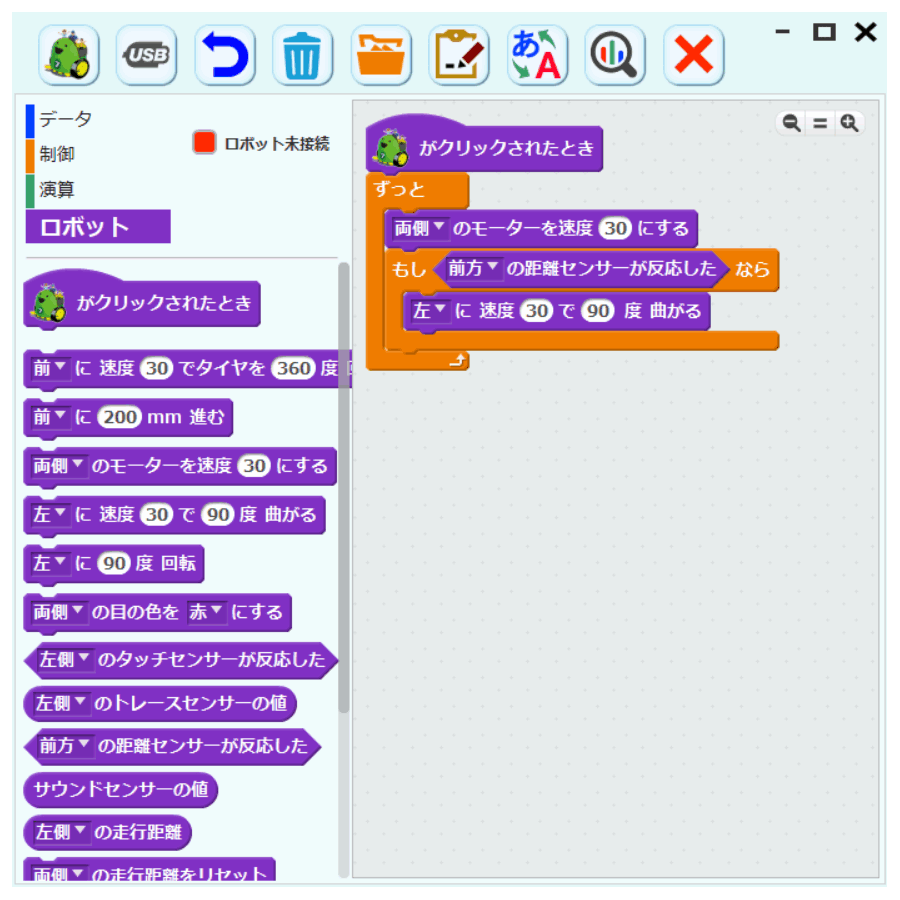
Task: Click the がクリックされたとき hat block on the canvas
Action: pos(484,146)
